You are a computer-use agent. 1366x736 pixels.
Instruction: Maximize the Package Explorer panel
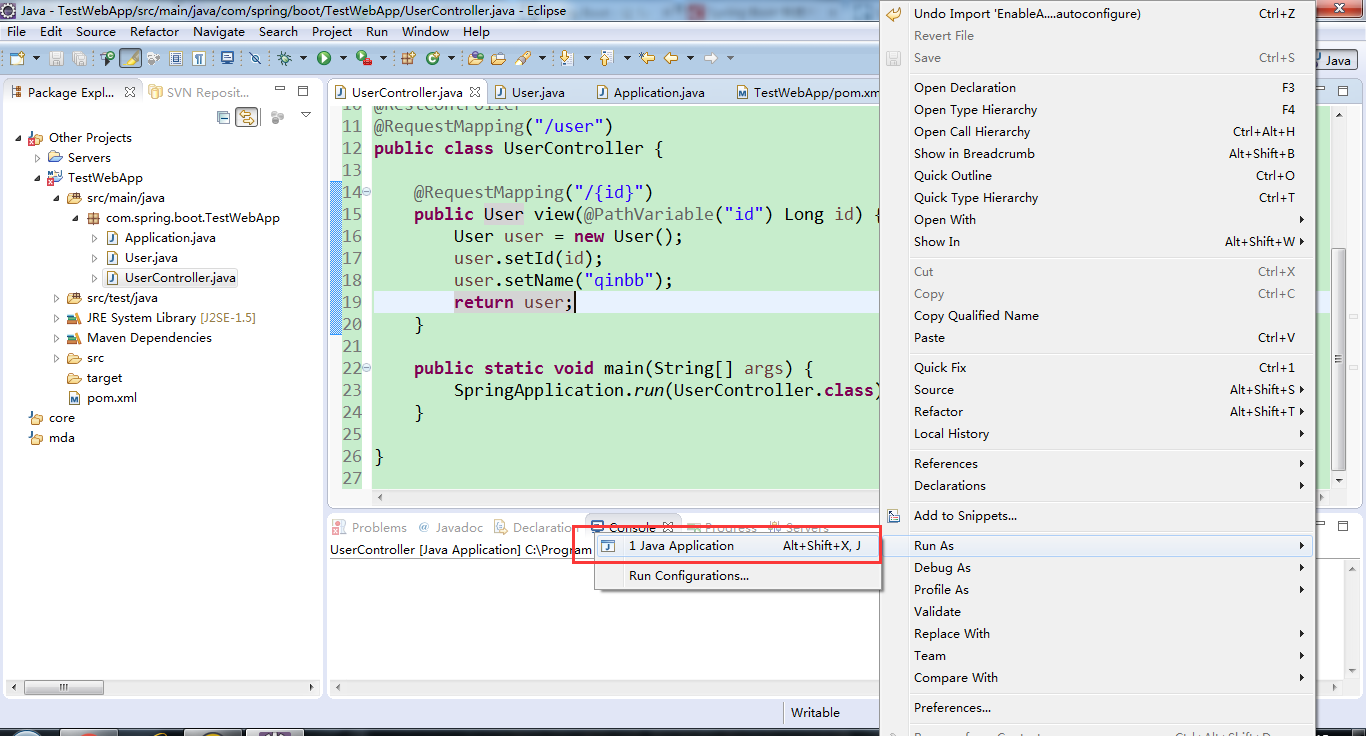click(303, 91)
